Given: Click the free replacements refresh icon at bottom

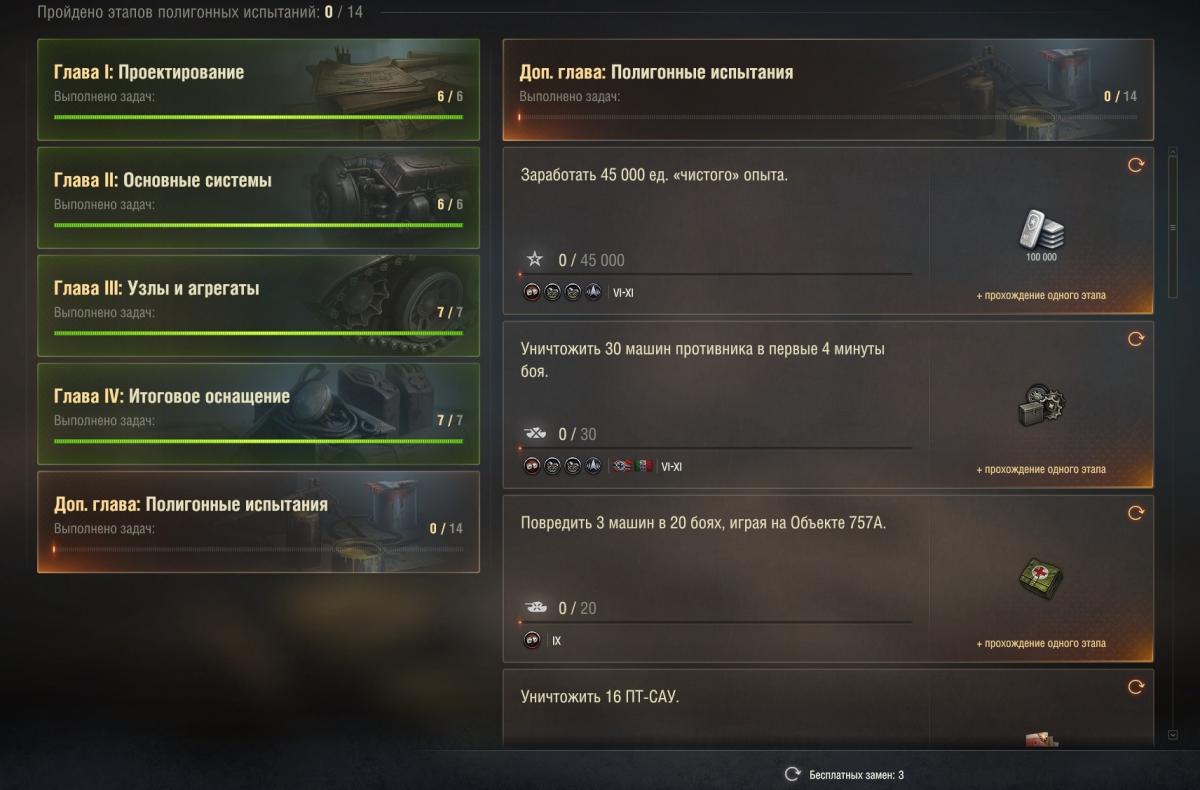Looking at the screenshot, I should (792, 774).
